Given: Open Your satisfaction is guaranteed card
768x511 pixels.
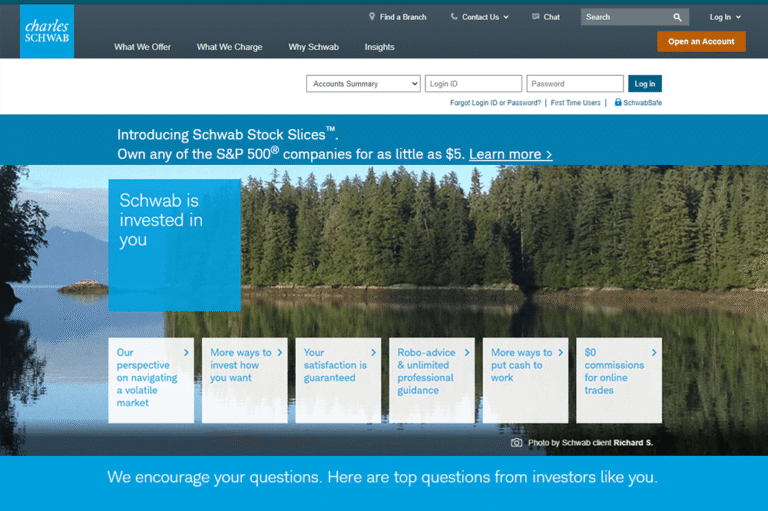Looking at the screenshot, I should [x=338, y=380].
